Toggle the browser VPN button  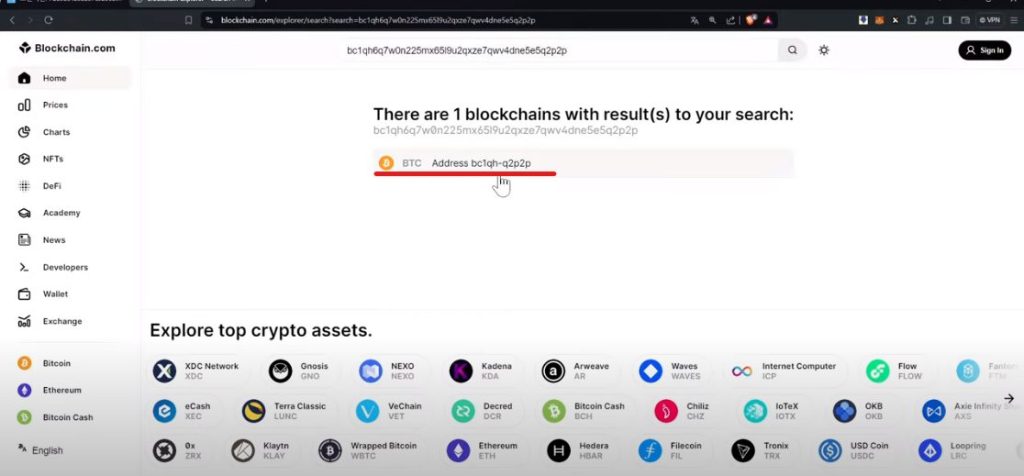click(x=989, y=20)
